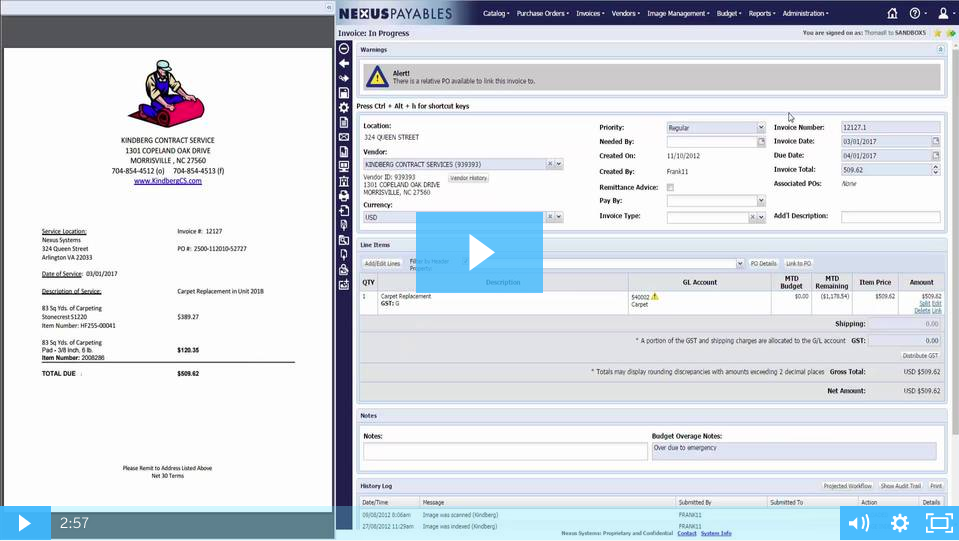Image resolution: width=959 pixels, height=541 pixels.
Task: Go to the home page icon
Action: coord(892,13)
